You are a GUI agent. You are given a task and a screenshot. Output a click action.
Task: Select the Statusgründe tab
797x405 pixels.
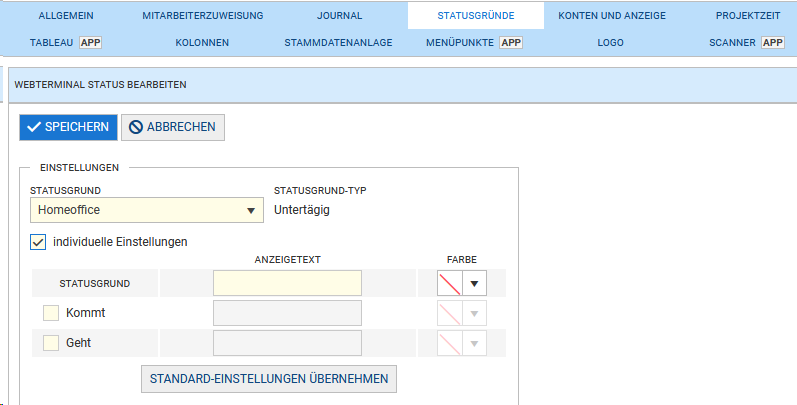point(476,16)
